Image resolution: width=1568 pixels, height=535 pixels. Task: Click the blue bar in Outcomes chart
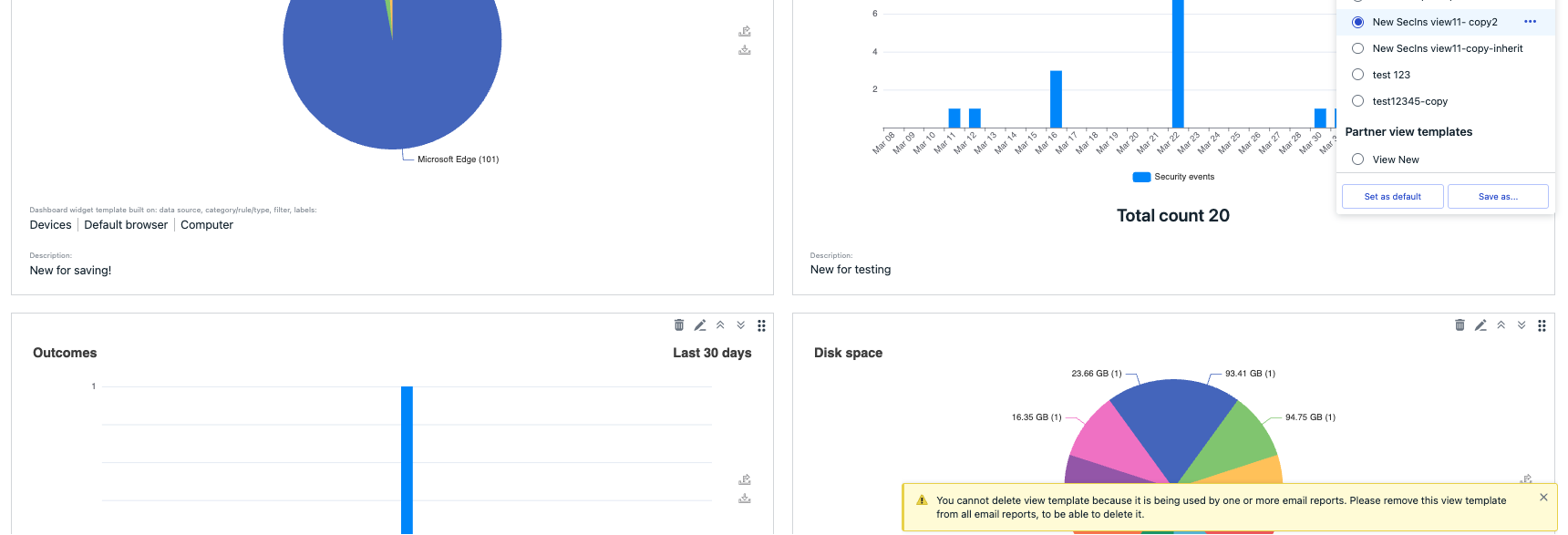(x=407, y=460)
